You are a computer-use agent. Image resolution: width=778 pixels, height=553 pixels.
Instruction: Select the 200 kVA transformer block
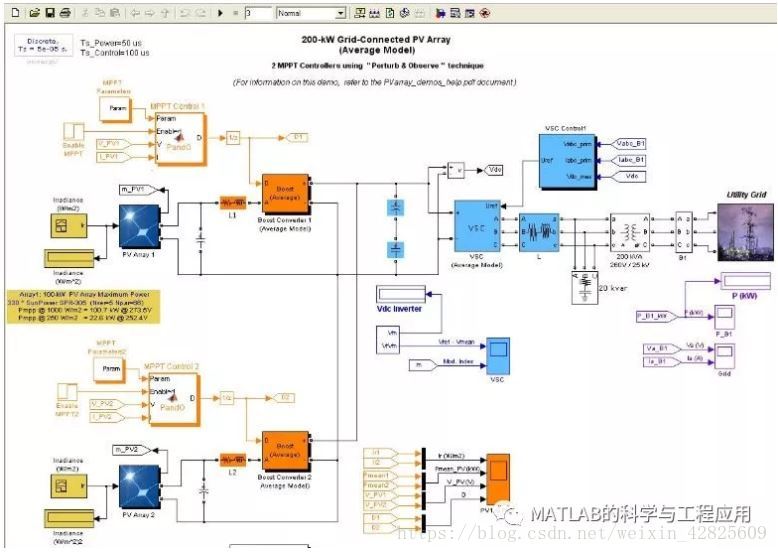[x=630, y=232]
